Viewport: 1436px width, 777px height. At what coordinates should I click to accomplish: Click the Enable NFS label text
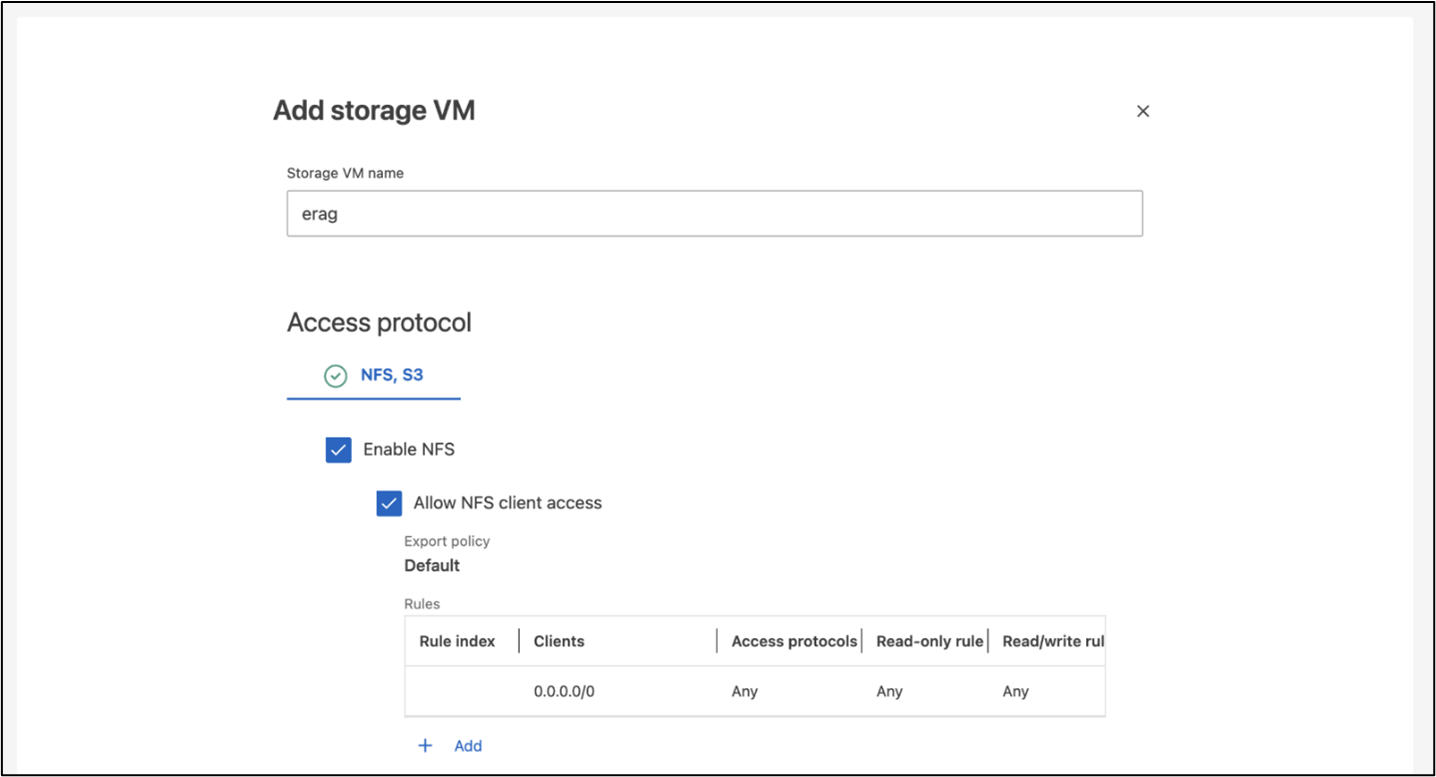coord(409,450)
